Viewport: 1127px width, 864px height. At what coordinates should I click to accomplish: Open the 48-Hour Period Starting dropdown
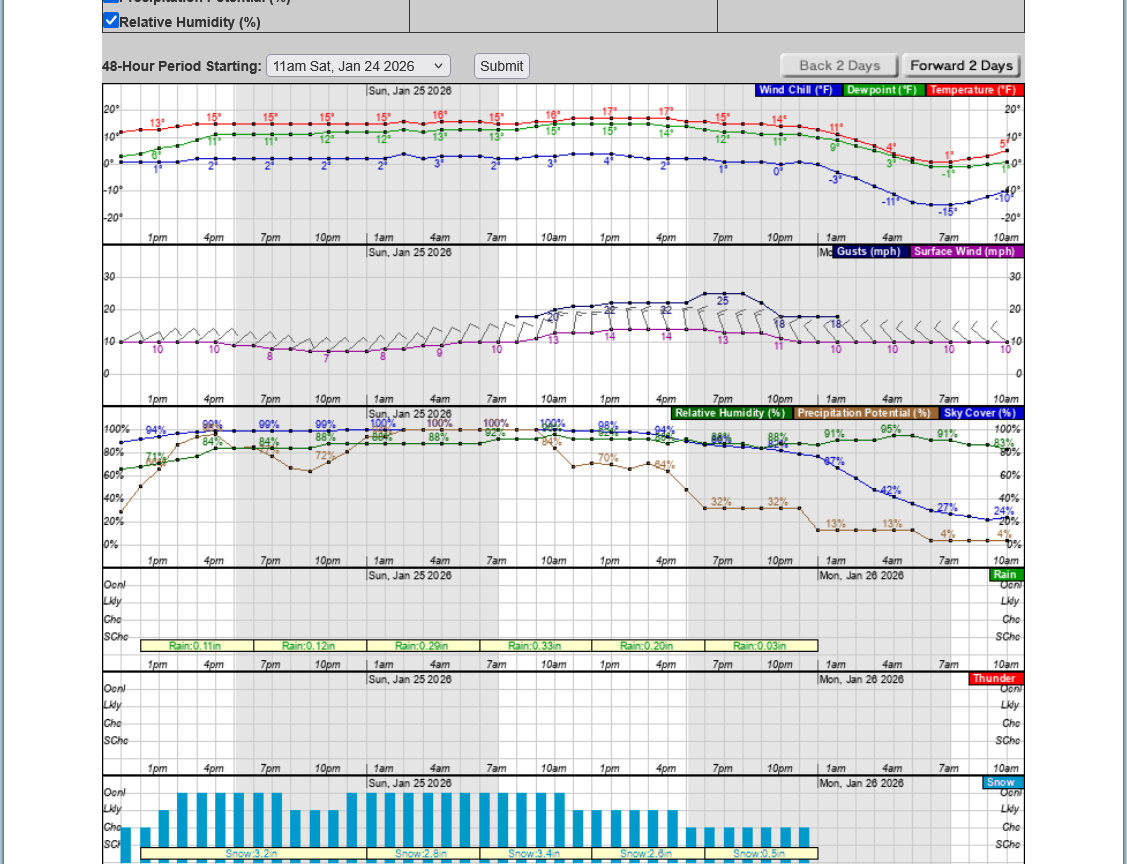[358, 66]
